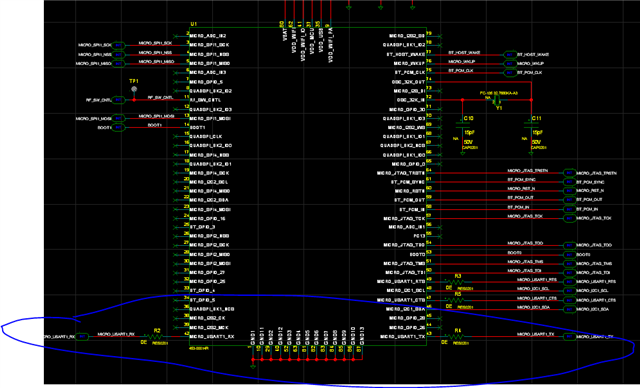This screenshot has height=388, width=640.
Task: Click the RF_SW_CNTL net port symbol
Action: pyautogui.click(x=118, y=100)
